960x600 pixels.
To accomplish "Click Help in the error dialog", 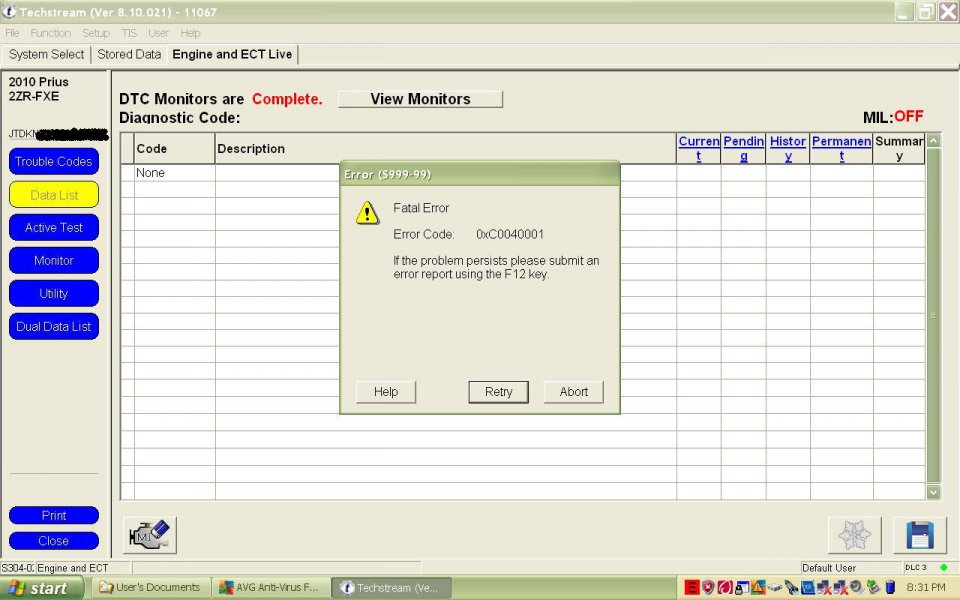I will (386, 392).
